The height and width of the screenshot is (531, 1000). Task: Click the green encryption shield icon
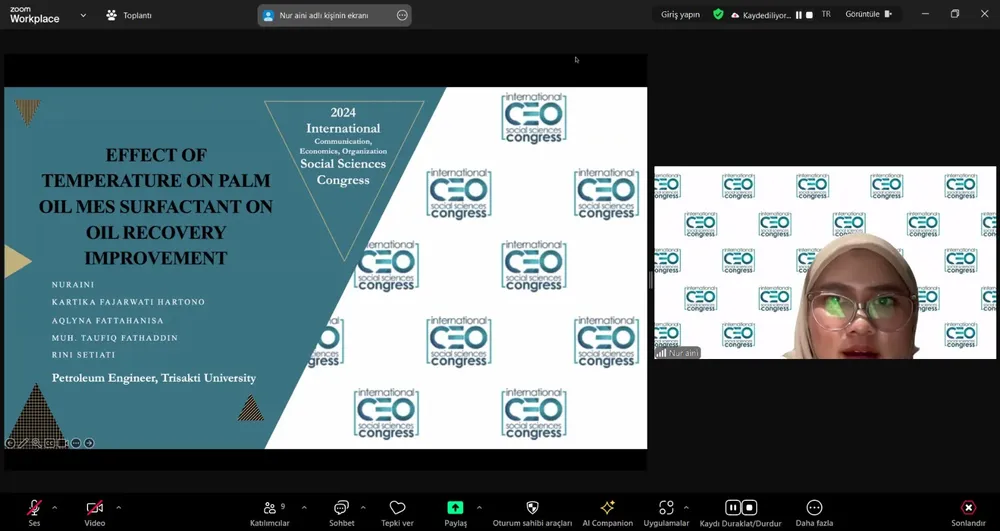pos(718,15)
